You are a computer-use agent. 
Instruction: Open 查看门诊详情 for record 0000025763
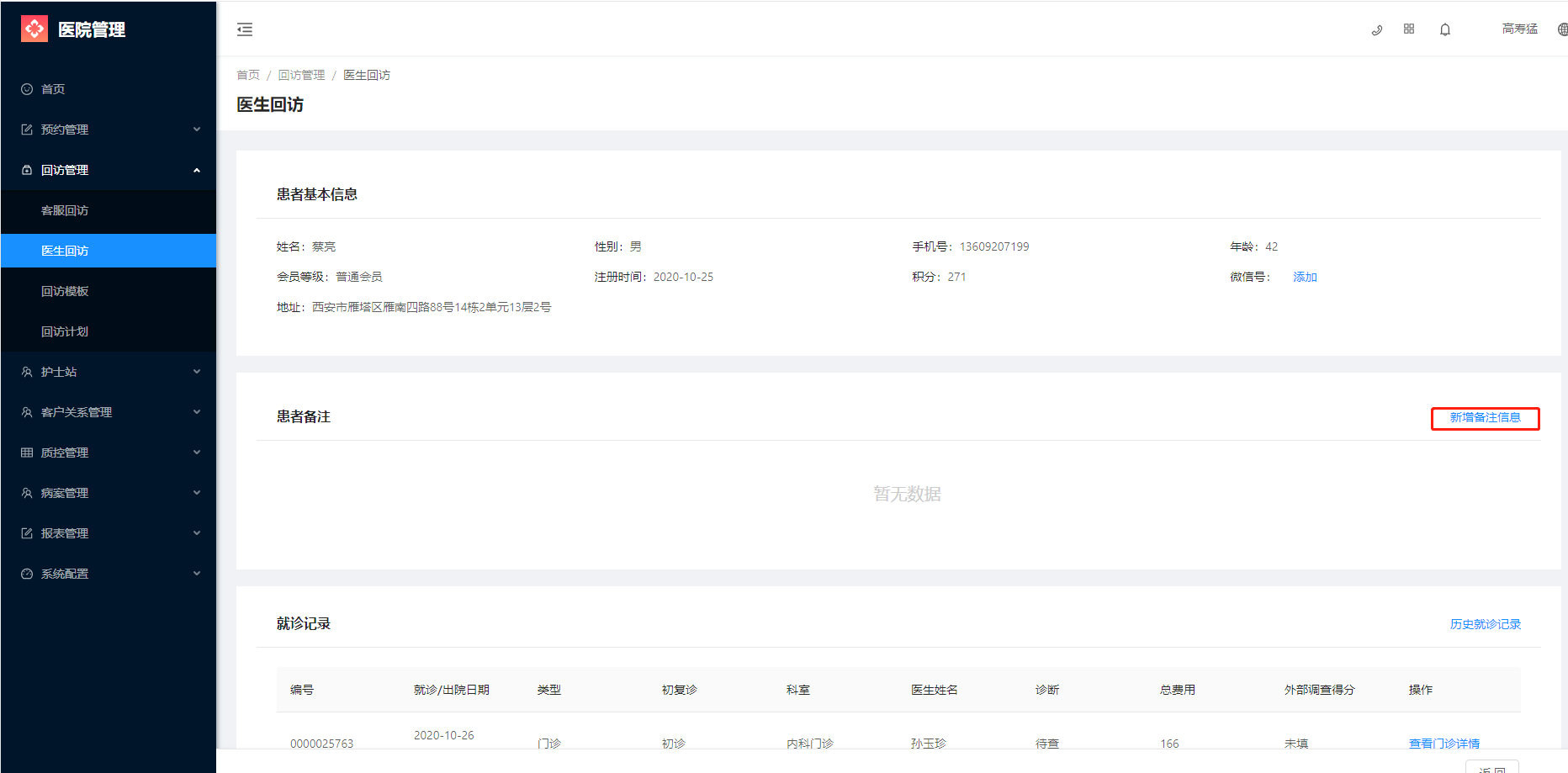point(1444,744)
